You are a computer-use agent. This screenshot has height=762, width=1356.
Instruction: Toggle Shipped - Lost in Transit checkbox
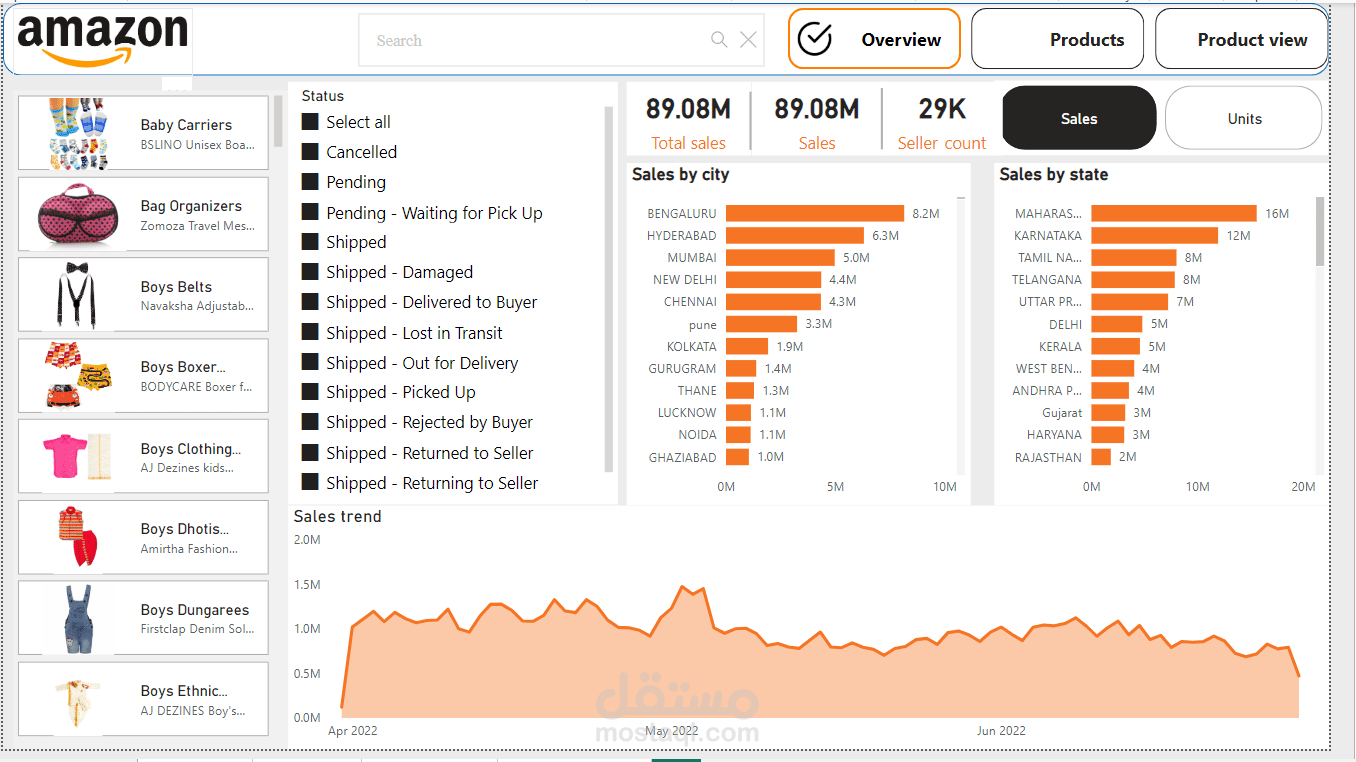[310, 332]
